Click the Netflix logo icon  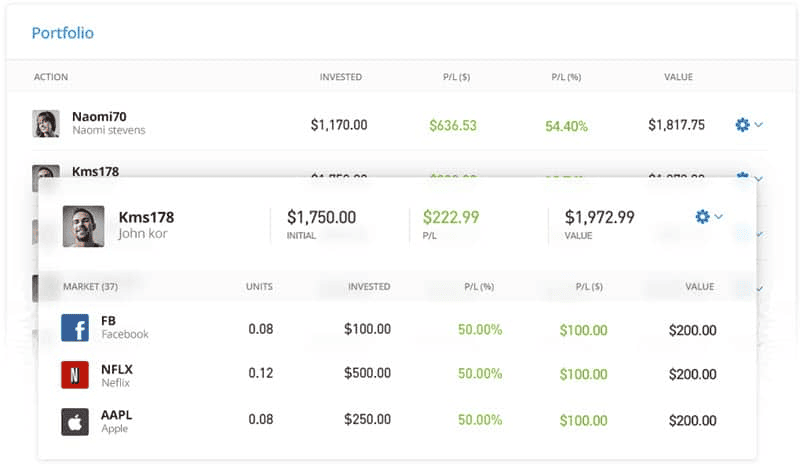click(75, 374)
